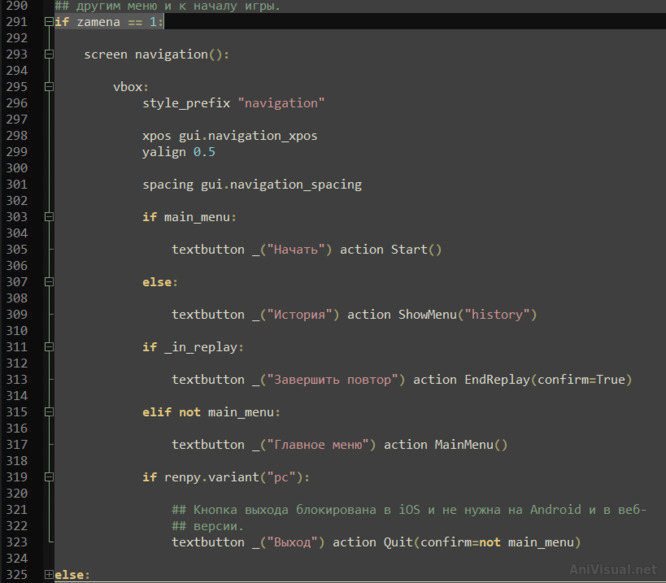
Task: Click line number 291 in the gutter
Action: (17, 22)
